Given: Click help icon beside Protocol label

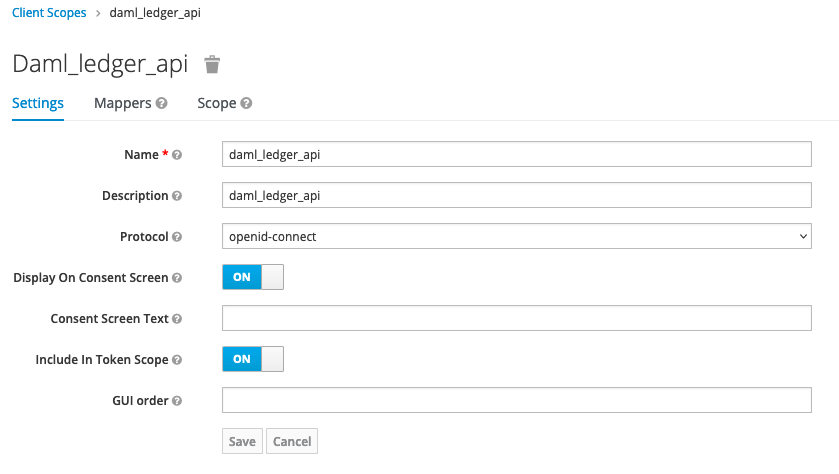Looking at the screenshot, I should (177, 237).
